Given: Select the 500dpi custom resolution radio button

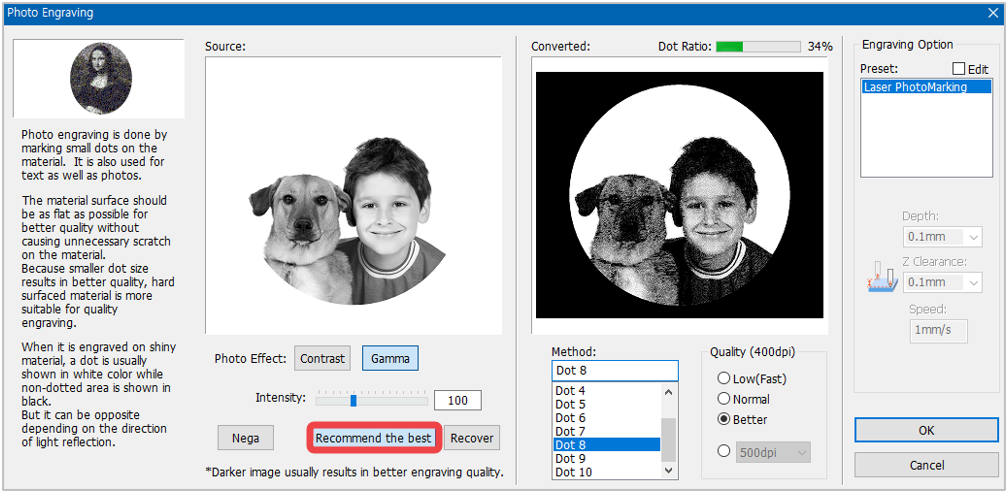Looking at the screenshot, I should click(x=724, y=451).
